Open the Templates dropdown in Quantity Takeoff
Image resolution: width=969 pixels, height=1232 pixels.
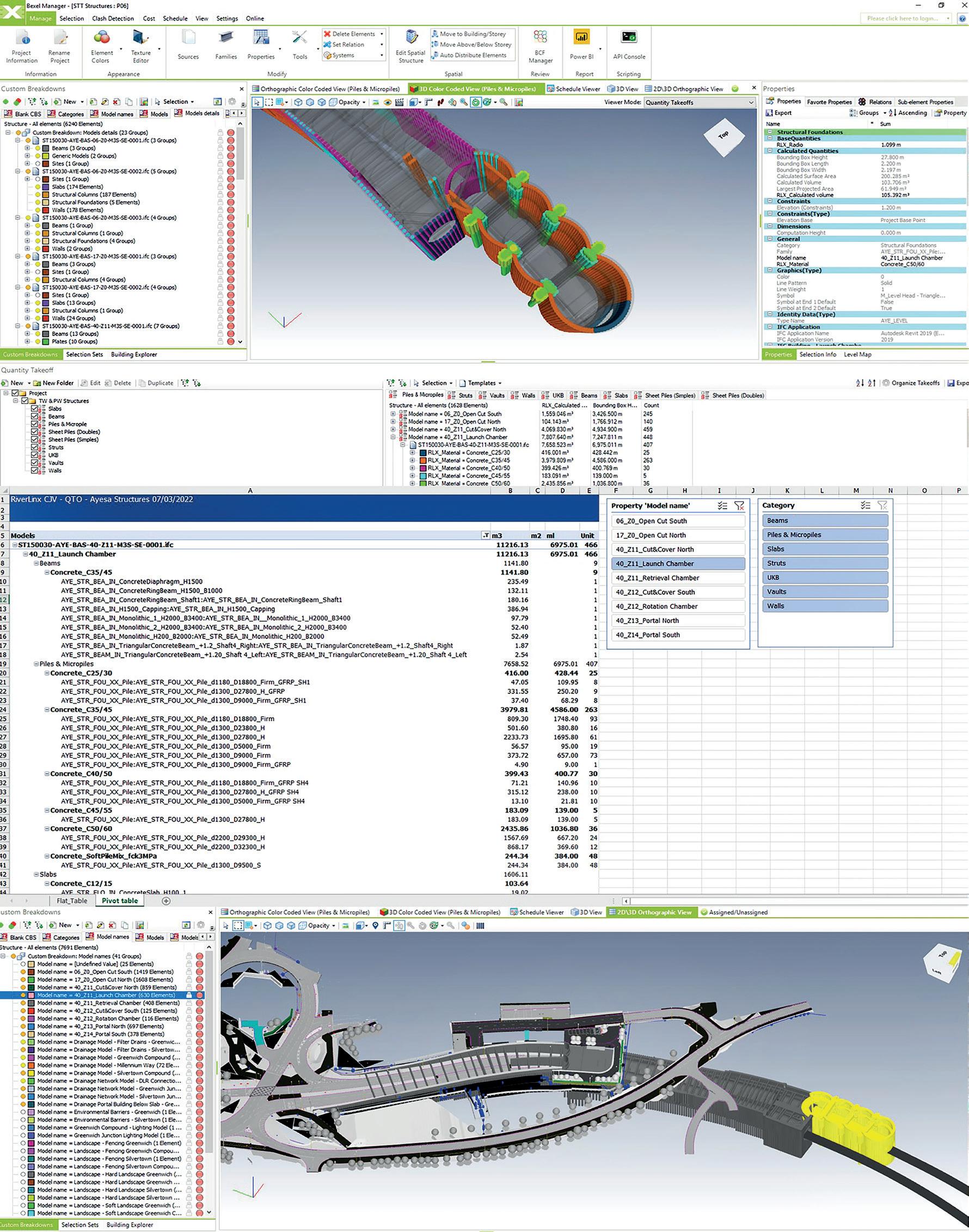pos(480,383)
